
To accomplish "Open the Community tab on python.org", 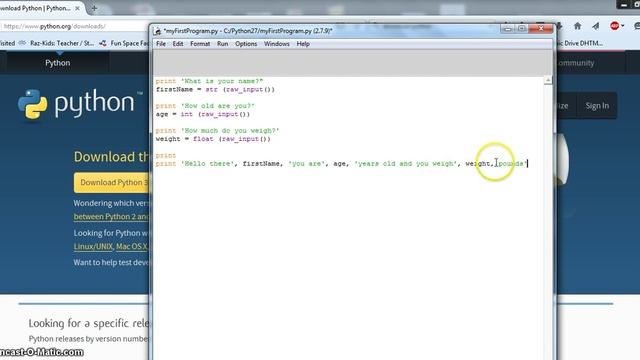I will point(575,63).
